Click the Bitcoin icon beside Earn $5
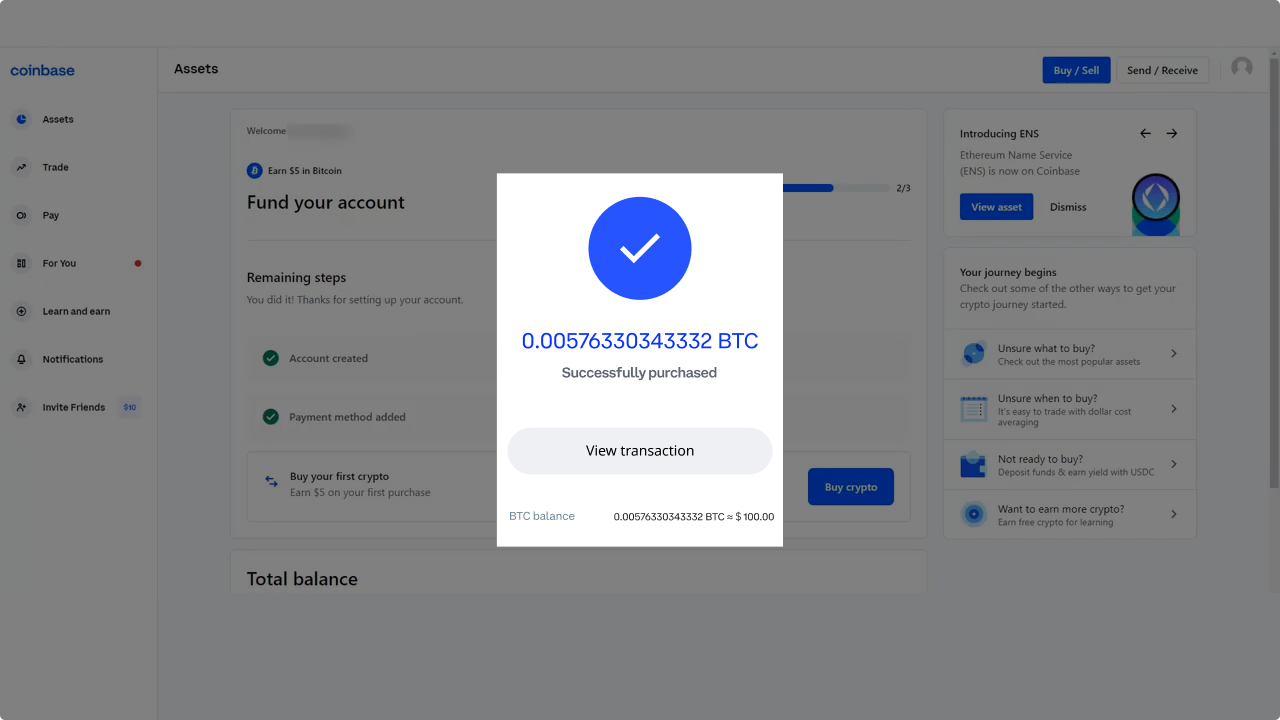Screen dimensions: 1280x720 (254, 171)
